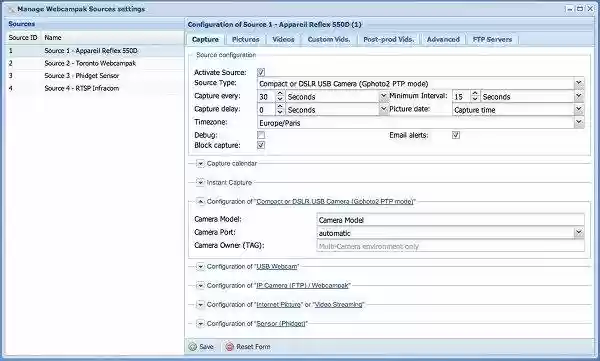Open the FTP Servers tab
The height and width of the screenshot is (361, 600).
click(x=492, y=39)
